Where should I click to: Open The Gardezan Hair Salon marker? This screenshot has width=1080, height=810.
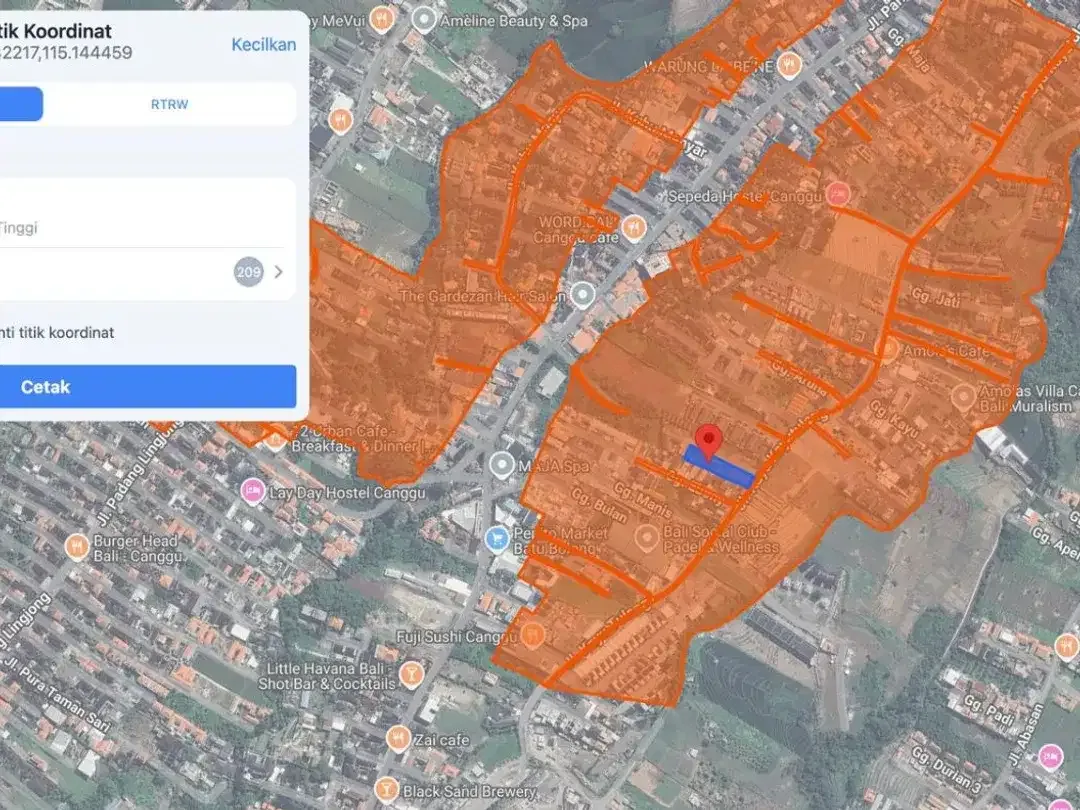(583, 295)
